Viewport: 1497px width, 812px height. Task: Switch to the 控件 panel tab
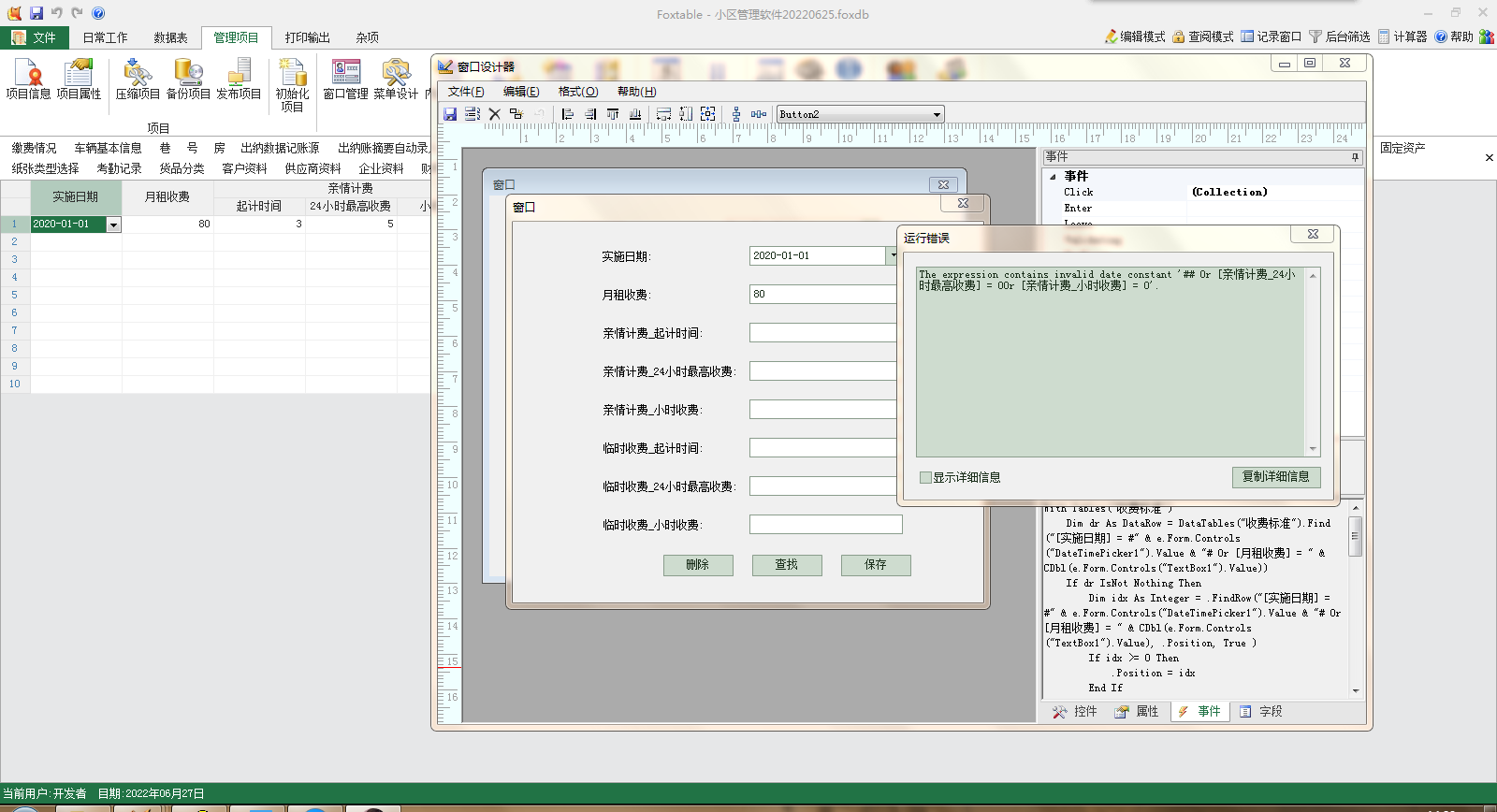pos(1074,712)
